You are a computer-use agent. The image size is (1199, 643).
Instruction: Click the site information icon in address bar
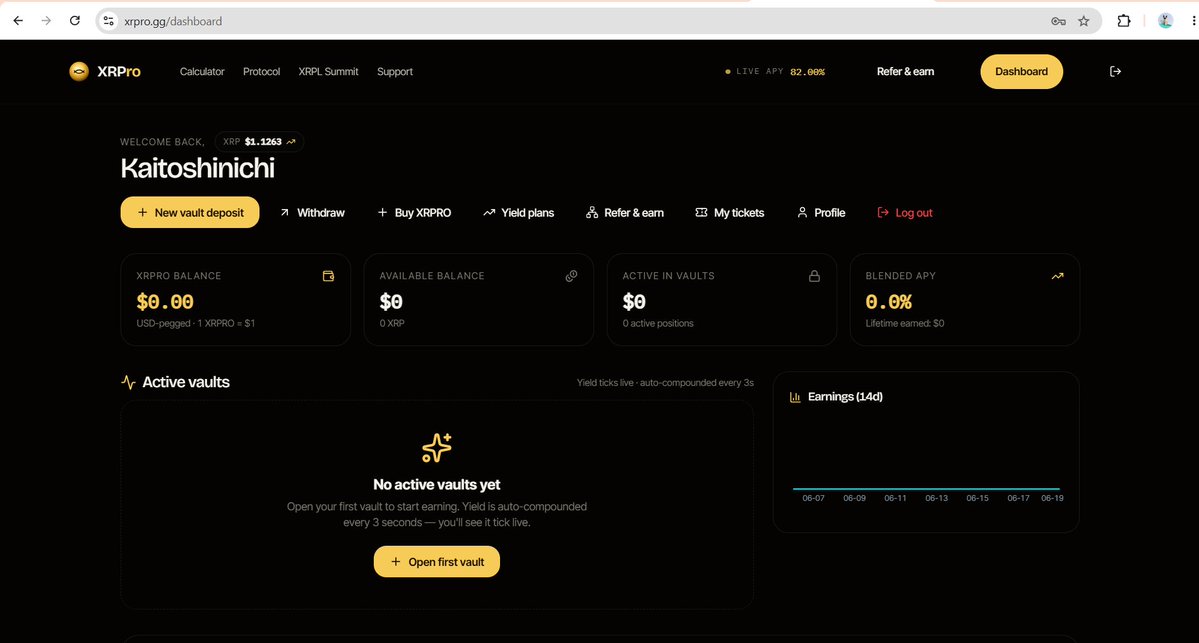coord(109,21)
